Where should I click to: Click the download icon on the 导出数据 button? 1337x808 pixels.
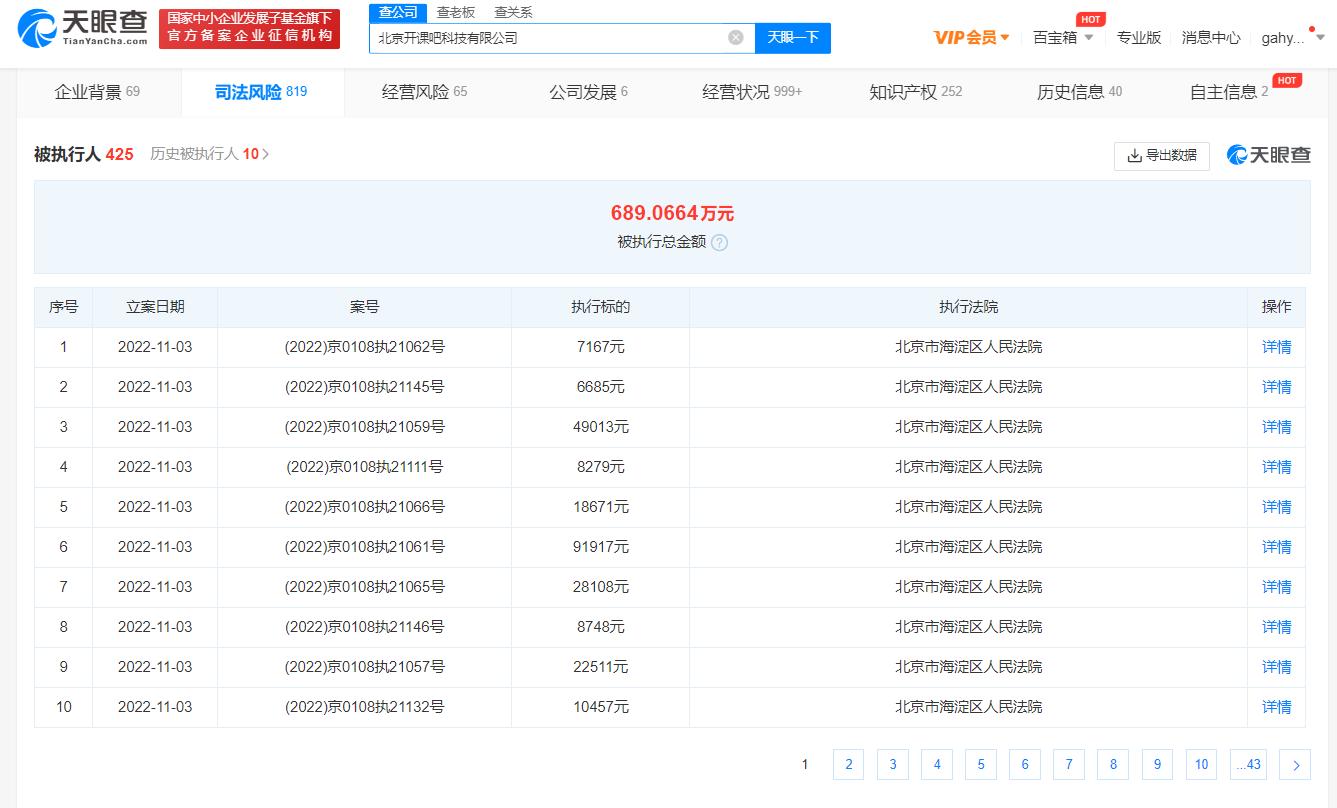pyautogui.click(x=1135, y=156)
